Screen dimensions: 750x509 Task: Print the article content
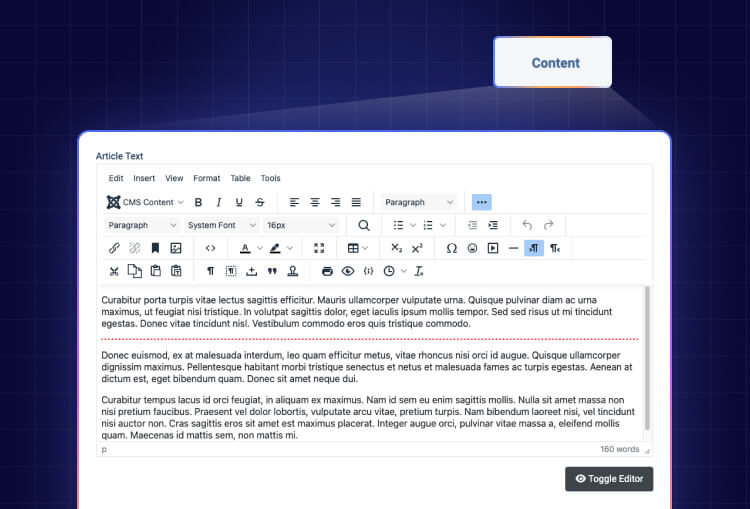(x=327, y=271)
